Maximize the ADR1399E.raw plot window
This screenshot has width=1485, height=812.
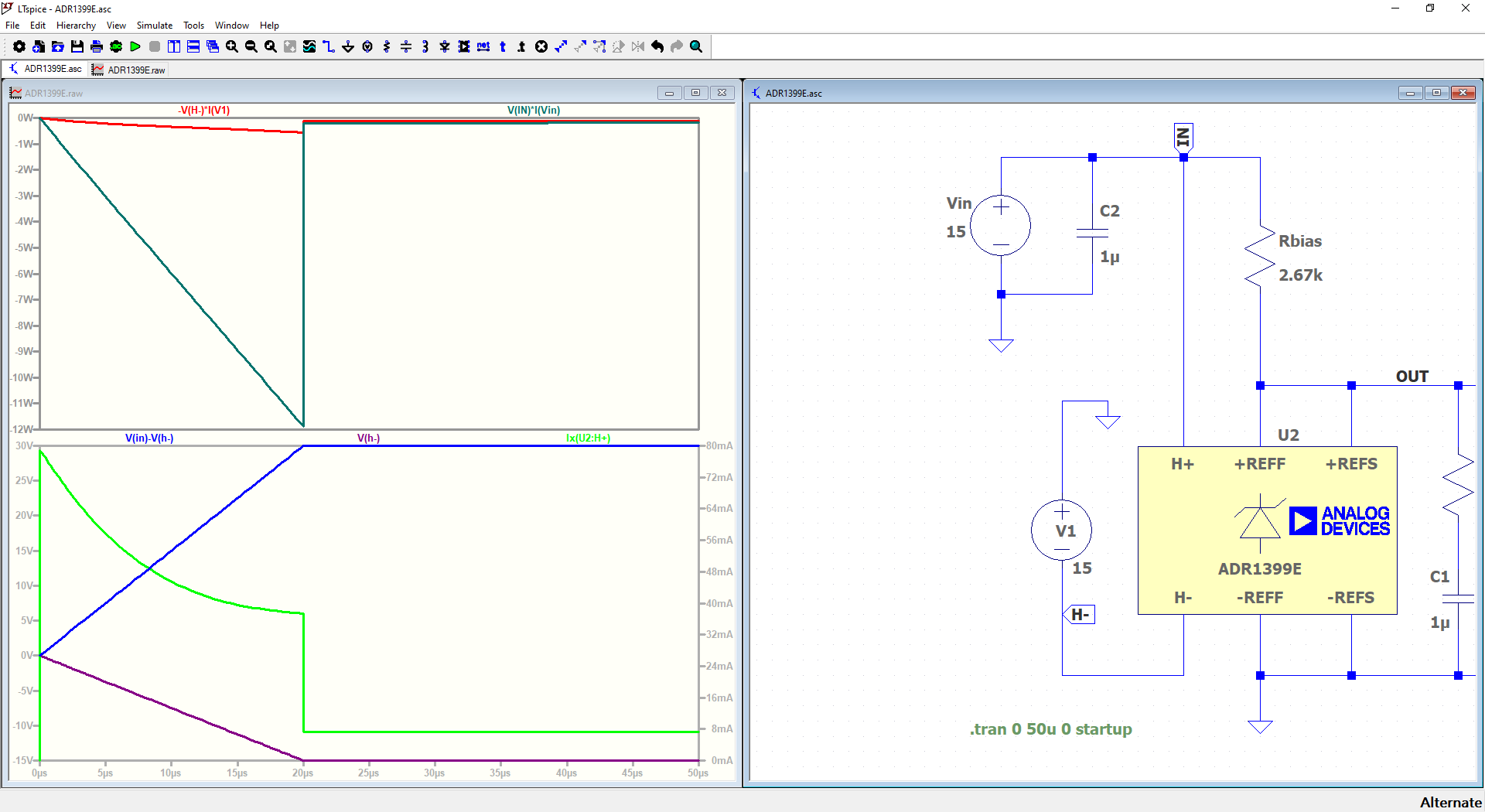click(x=695, y=93)
